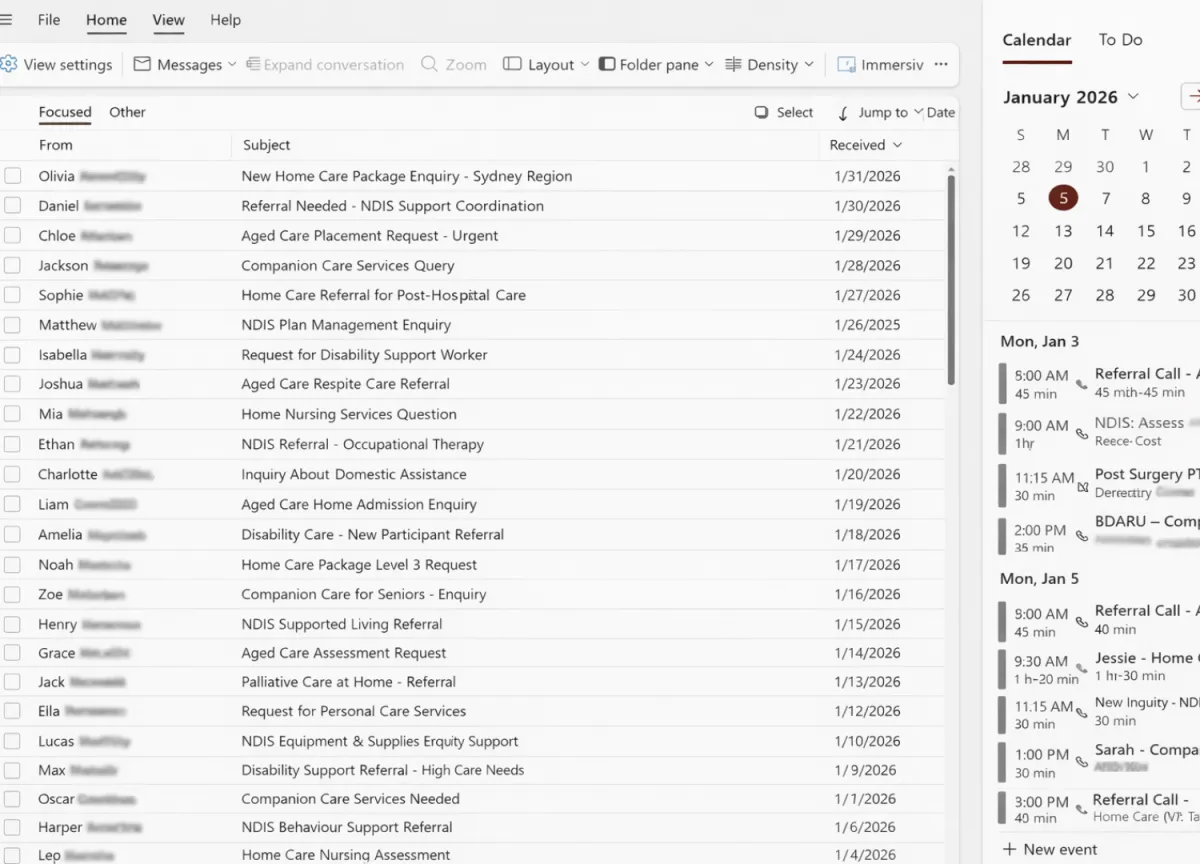Check the checkbox next to Olivia's email
1200x864 pixels.
[13, 175]
